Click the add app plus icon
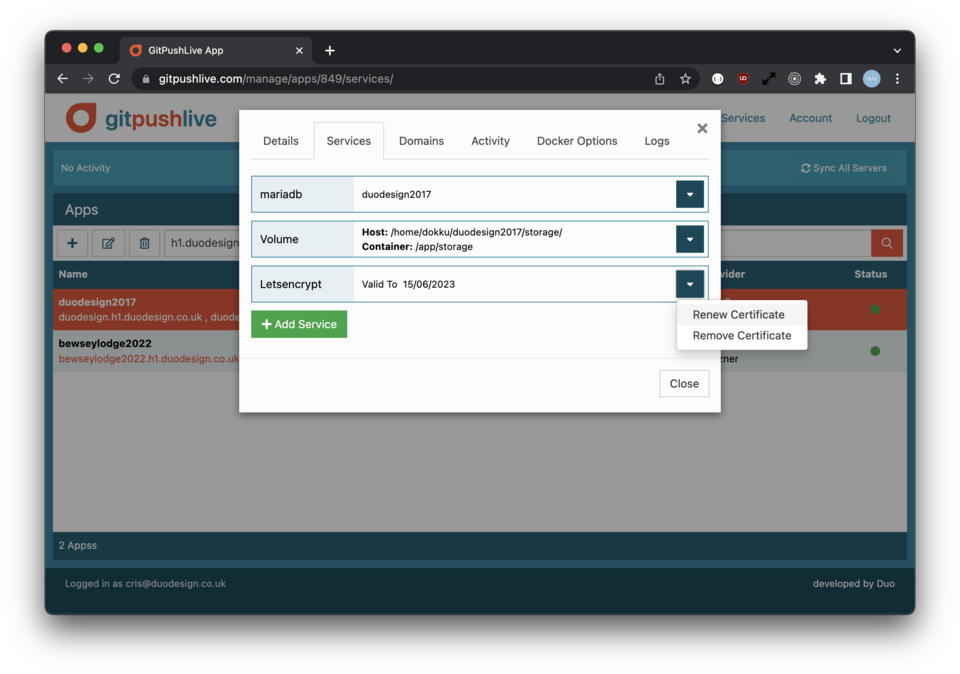The height and width of the screenshot is (674, 960). coord(72,243)
